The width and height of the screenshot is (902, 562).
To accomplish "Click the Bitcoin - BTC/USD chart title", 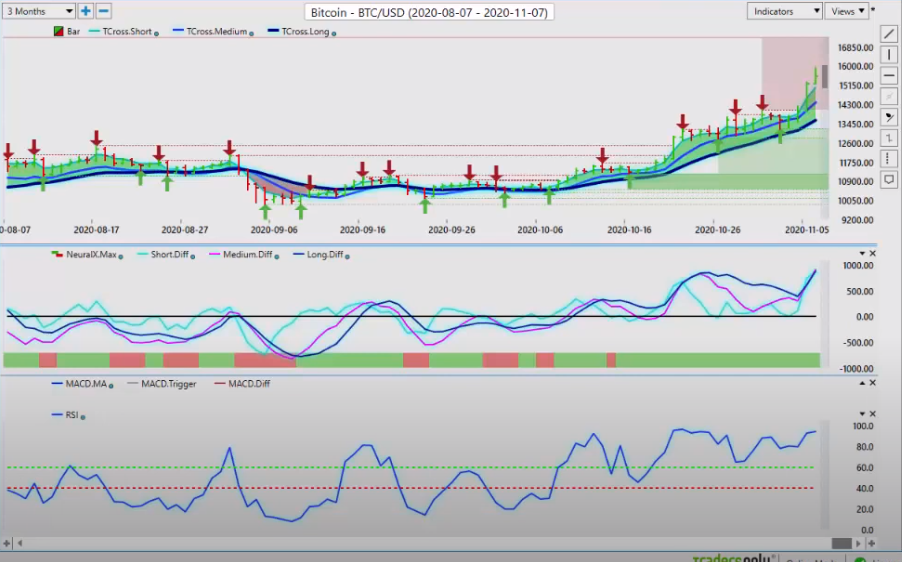I will [429, 12].
